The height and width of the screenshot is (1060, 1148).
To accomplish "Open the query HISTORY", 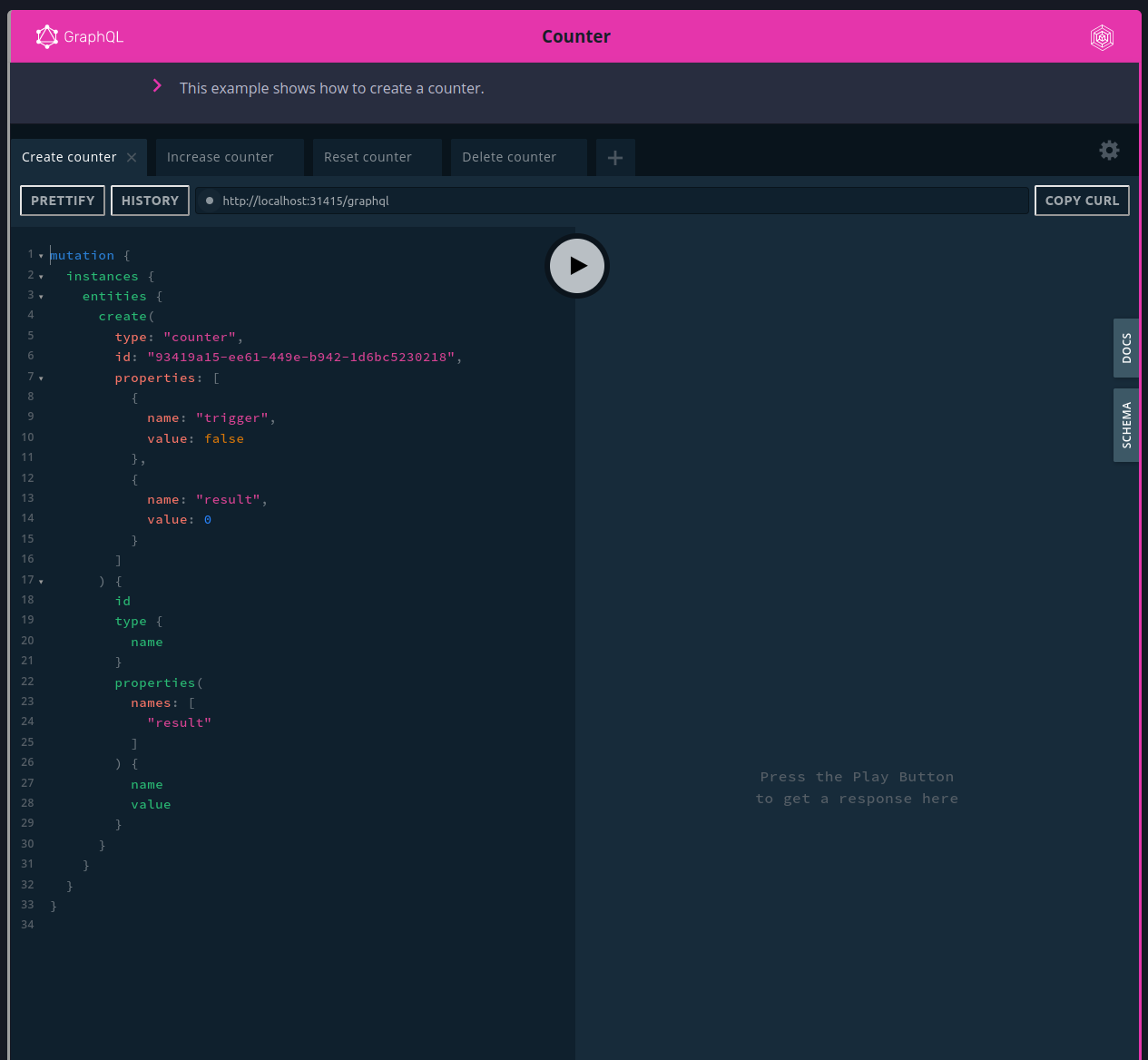I will tap(150, 201).
